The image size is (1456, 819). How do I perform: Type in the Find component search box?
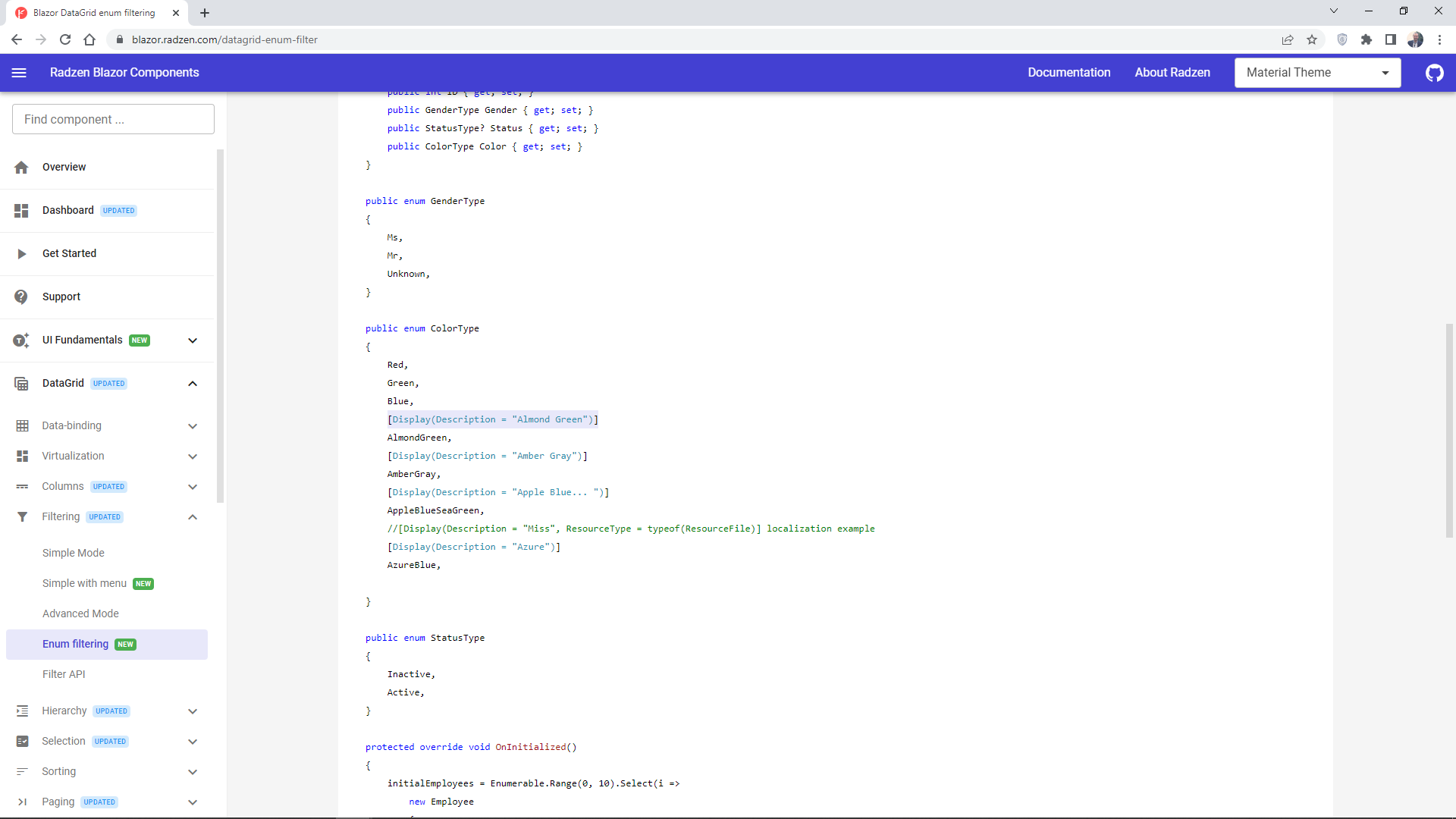[x=112, y=119]
